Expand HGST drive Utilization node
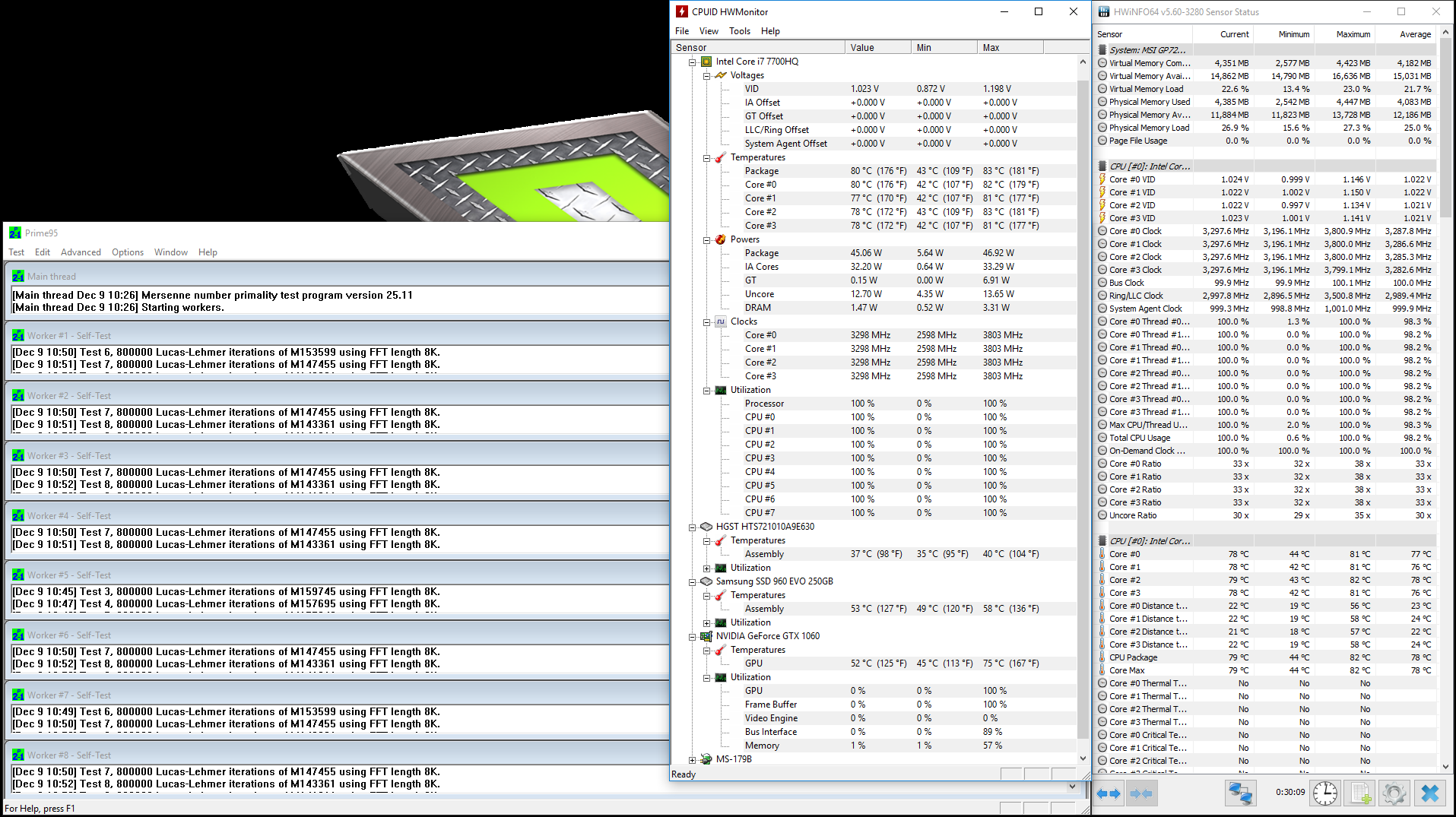 [706, 568]
